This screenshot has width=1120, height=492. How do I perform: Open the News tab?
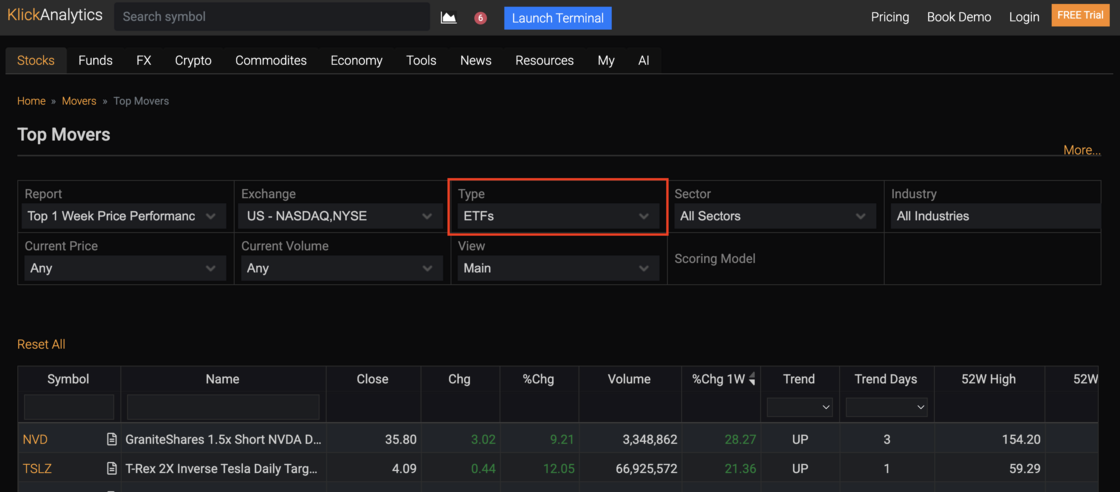[x=476, y=61]
